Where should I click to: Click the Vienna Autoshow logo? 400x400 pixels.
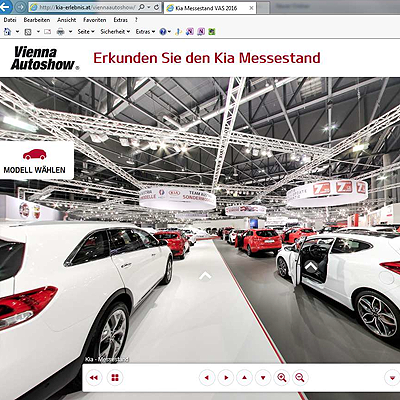coord(45,58)
